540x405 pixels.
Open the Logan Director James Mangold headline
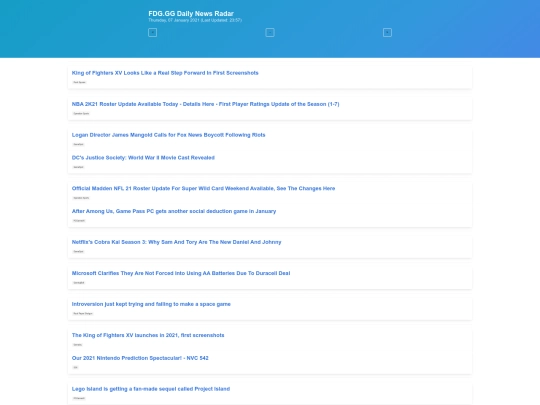coord(168,135)
